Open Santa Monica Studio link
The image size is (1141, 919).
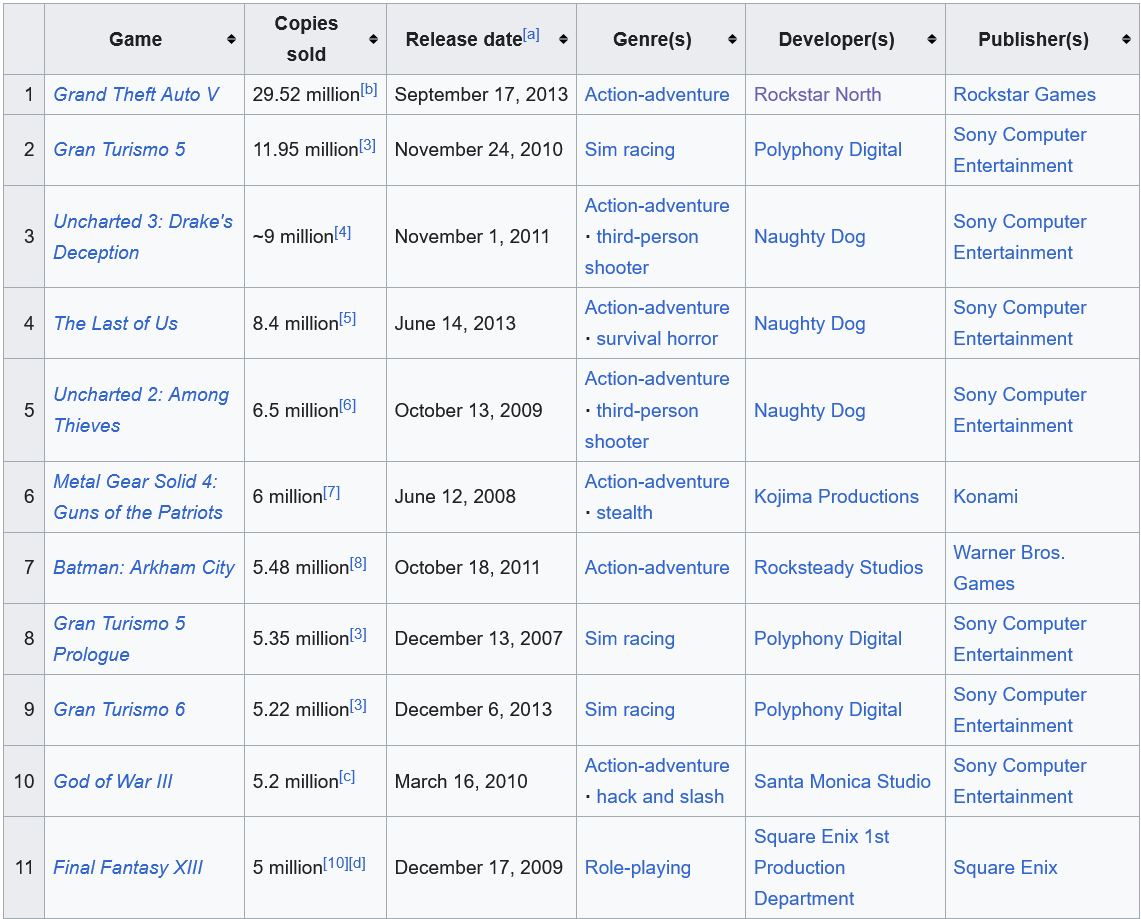(x=842, y=781)
